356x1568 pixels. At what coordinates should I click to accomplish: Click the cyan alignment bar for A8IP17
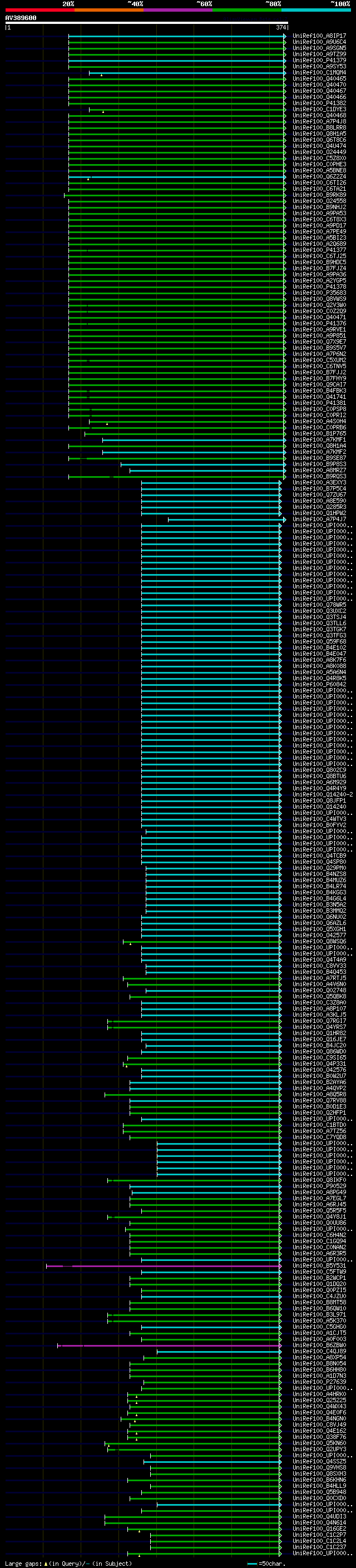[x=176, y=36]
